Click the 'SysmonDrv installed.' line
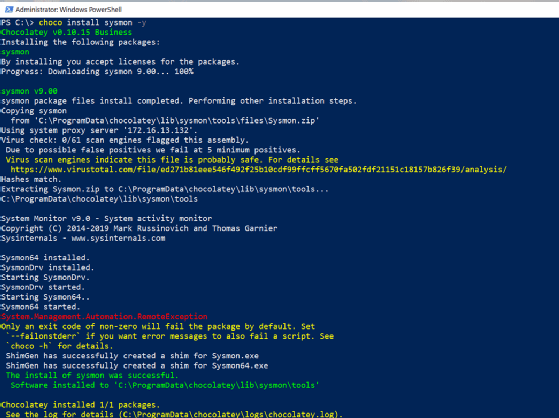559x418 pixels. coord(47,267)
